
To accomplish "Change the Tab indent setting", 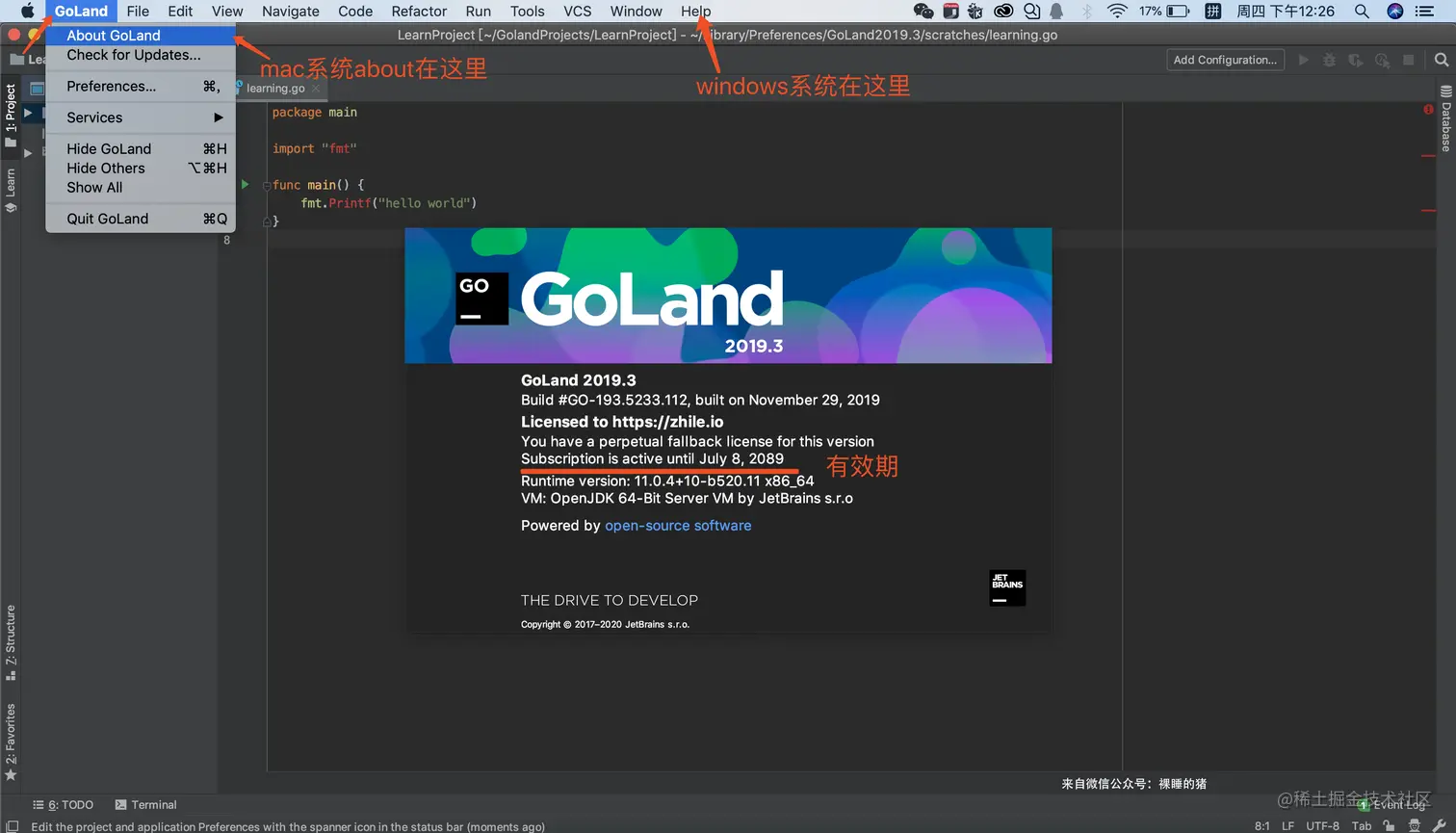I will tap(1361, 825).
